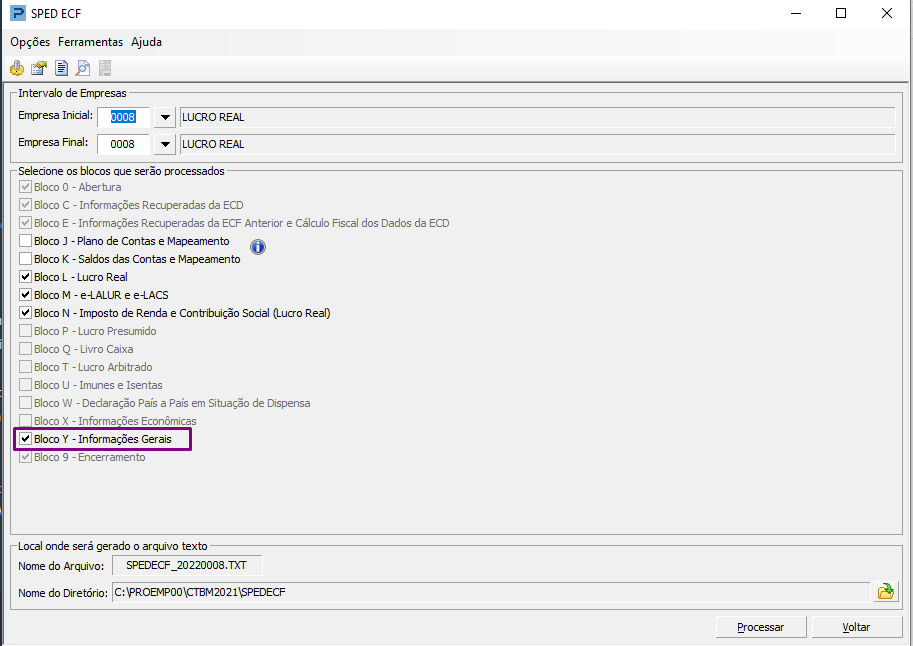This screenshot has width=913, height=646.
Task: Enable Bloco J - Plano de Contas checkbox
Action: pyautogui.click(x=26, y=241)
